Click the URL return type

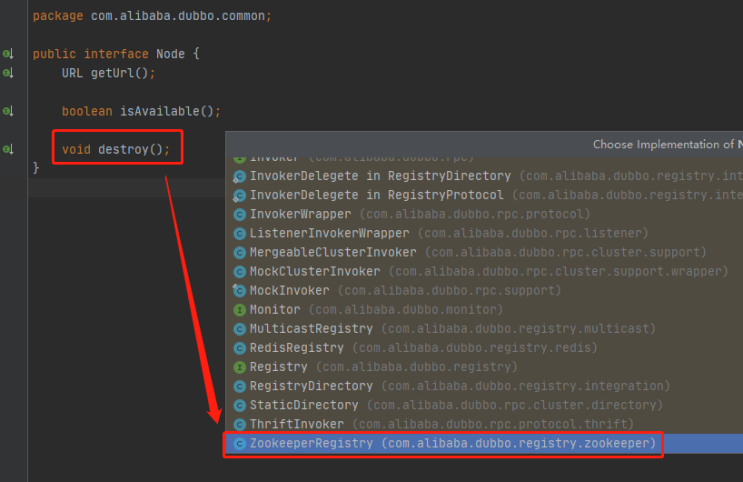72,73
